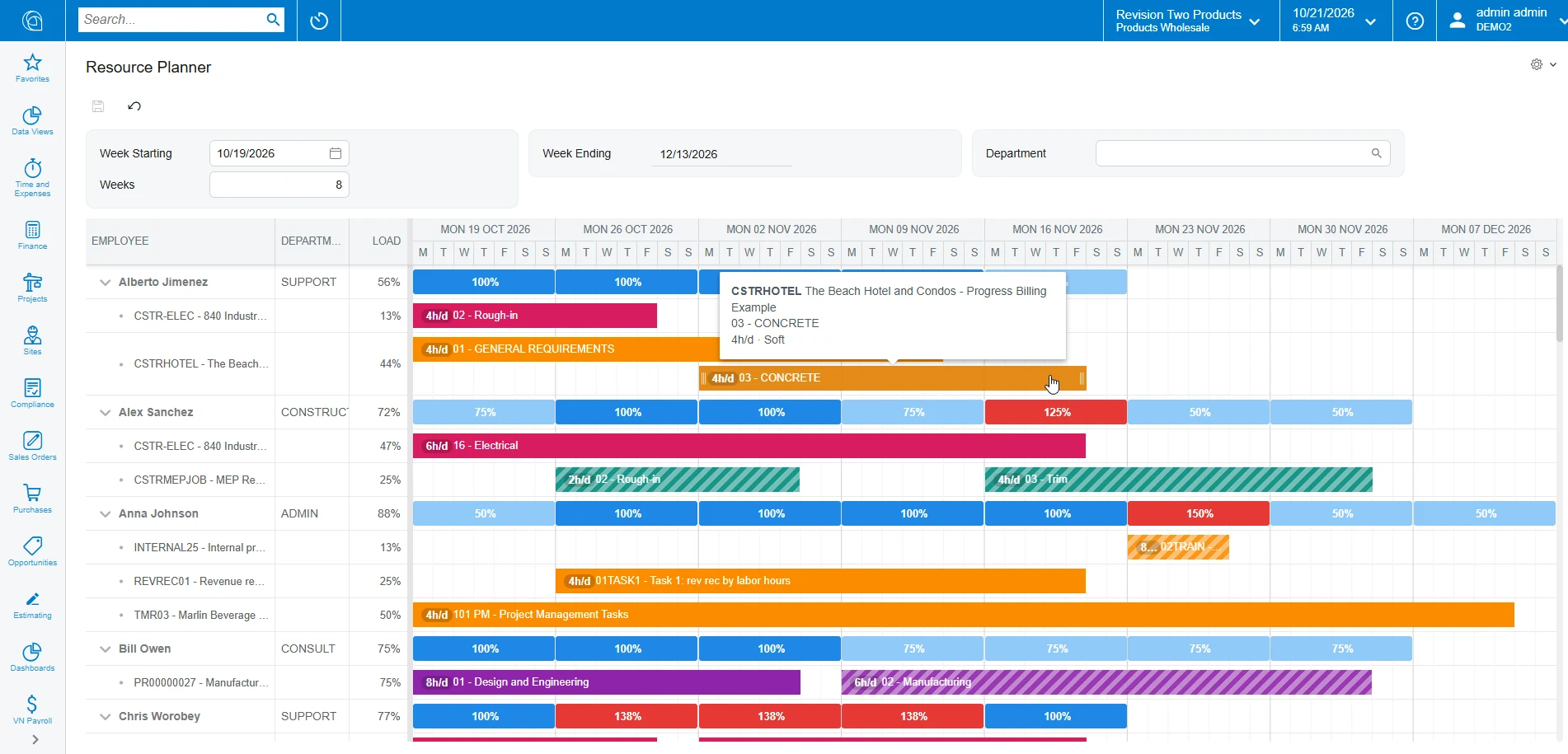Open the Estimating workspace

(32, 605)
